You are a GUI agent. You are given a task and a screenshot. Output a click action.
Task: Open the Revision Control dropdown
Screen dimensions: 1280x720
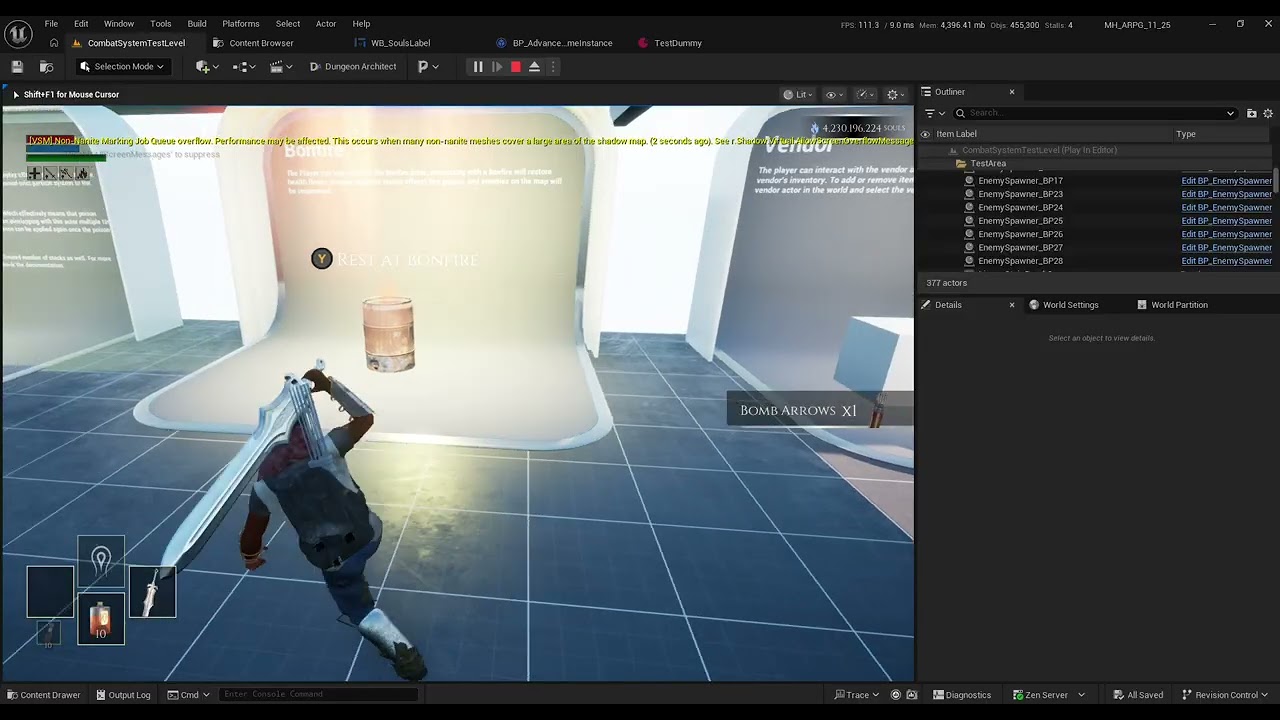(1224, 695)
